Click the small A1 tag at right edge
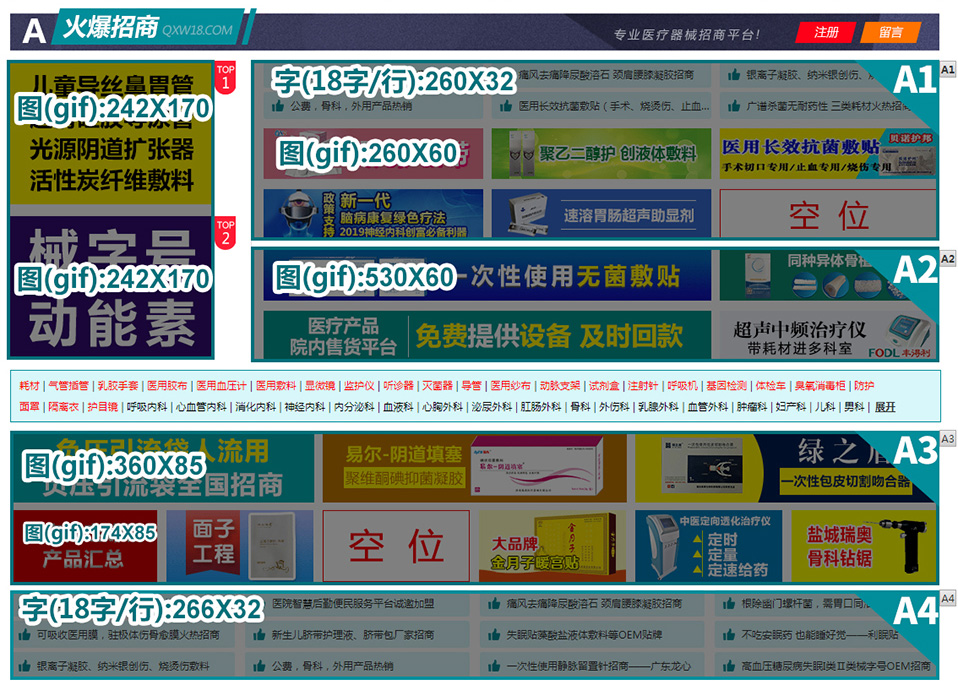The height and width of the screenshot is (681, 958). pyautogui.click(x=948, y=69)
